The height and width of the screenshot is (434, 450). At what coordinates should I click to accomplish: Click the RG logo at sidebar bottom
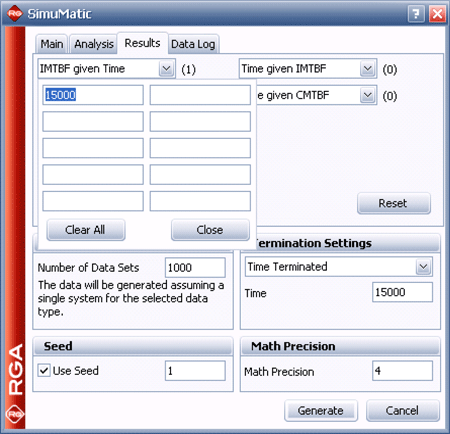pyautogui.click(x=15, y=414)
